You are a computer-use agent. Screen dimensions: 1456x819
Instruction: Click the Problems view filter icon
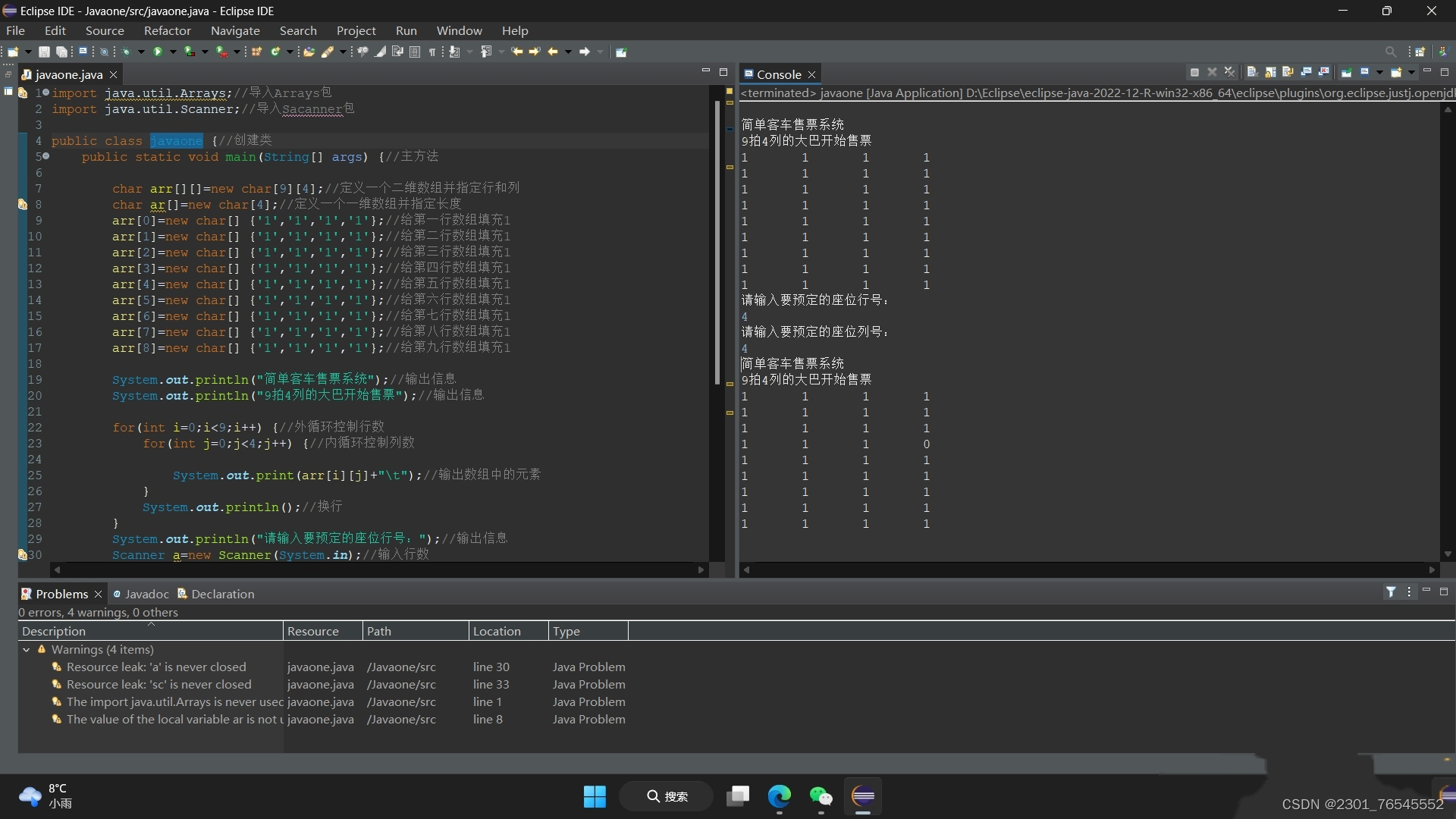[x=1391, y=592]
